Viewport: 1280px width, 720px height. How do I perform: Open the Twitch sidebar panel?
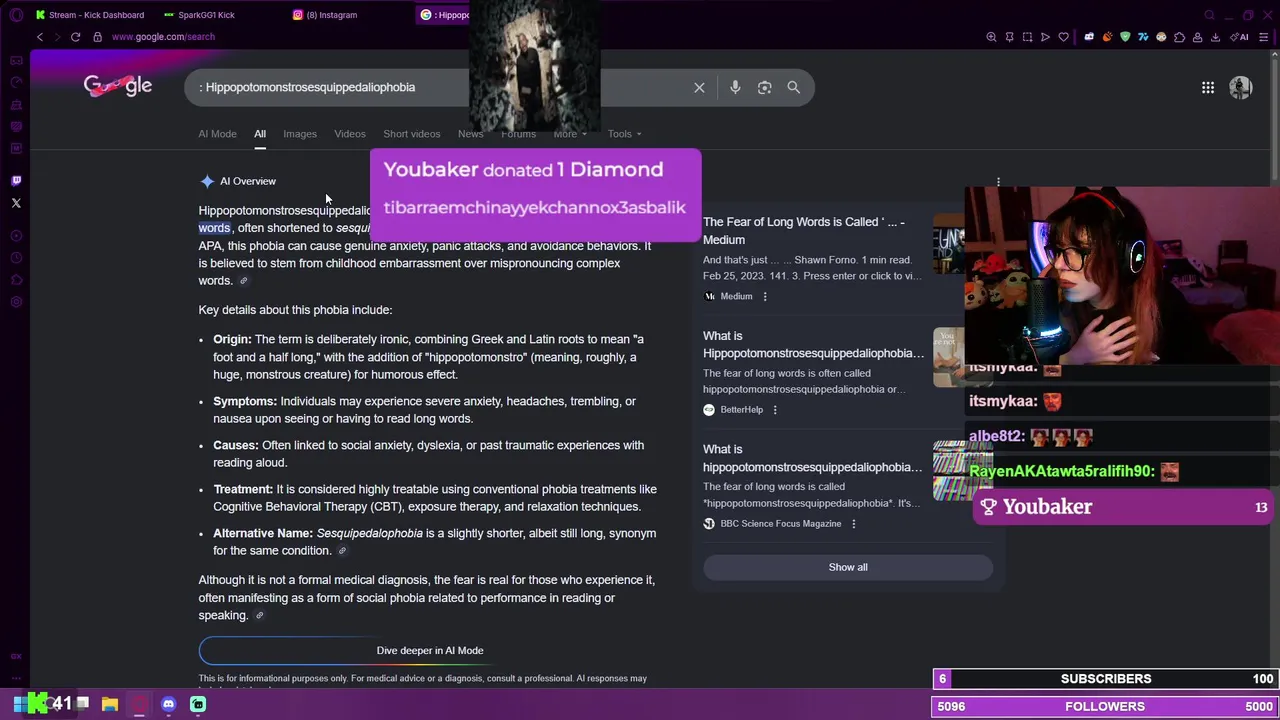(x=16, y=181)
